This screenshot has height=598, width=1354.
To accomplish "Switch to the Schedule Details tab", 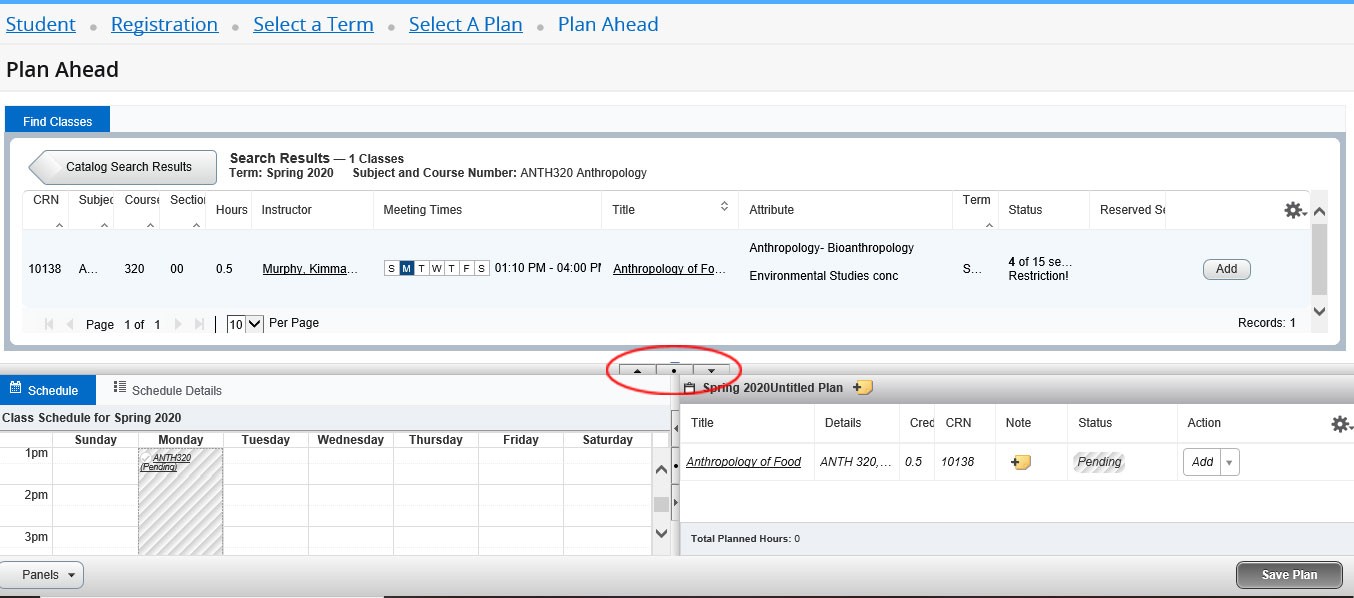I will pyautogui.click(x=168, y=390).
